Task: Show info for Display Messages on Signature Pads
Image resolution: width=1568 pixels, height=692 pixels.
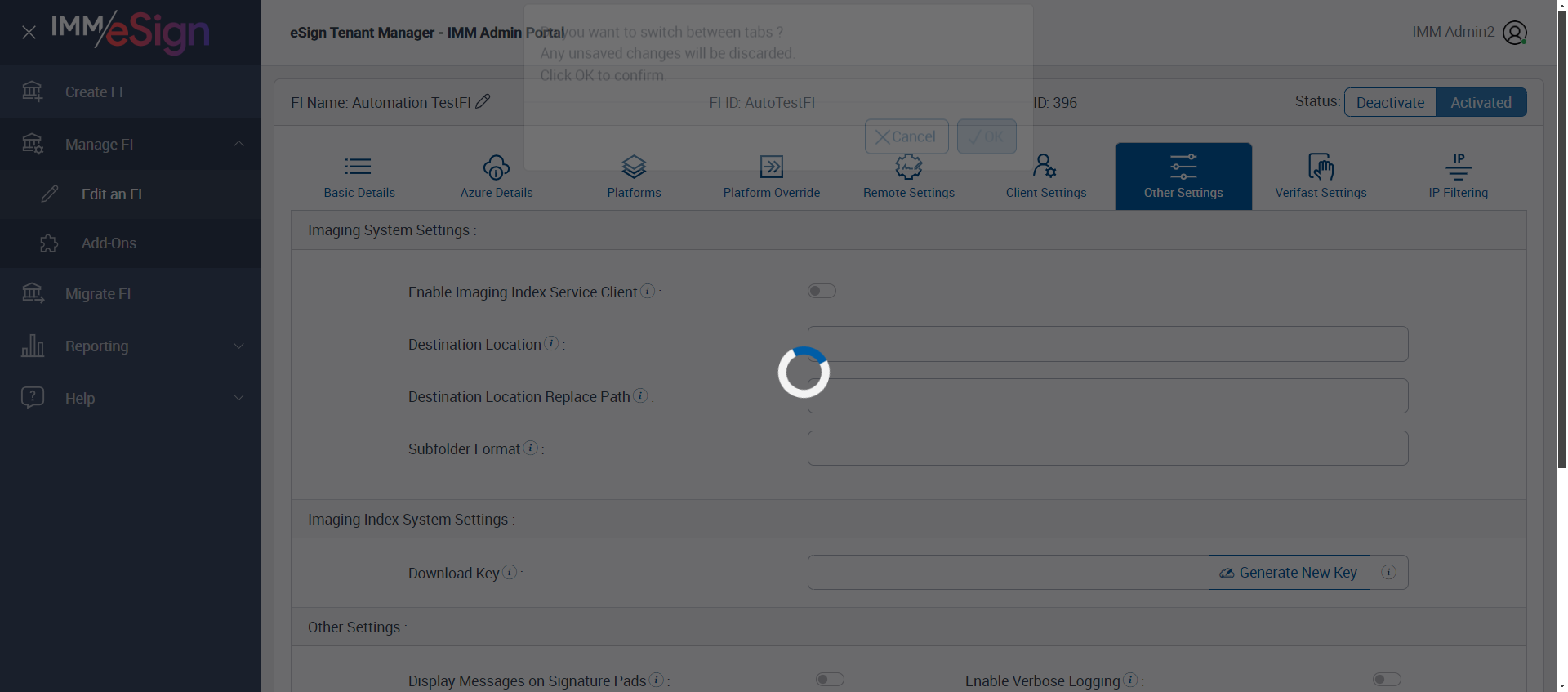Action: (656, 680)
